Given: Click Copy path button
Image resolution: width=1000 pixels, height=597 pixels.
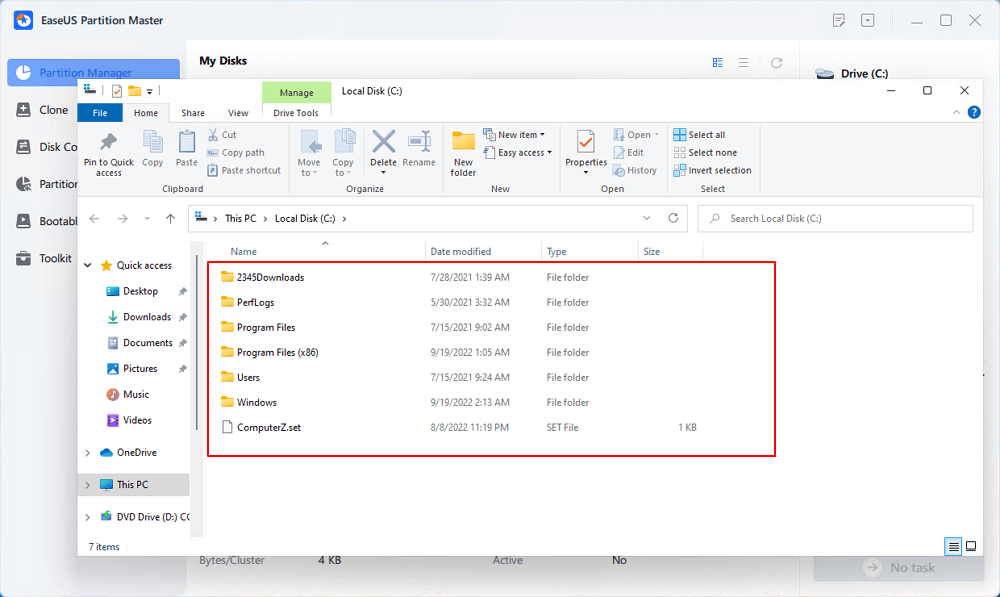Looking at the screenshot, I should tap(235, 153).
